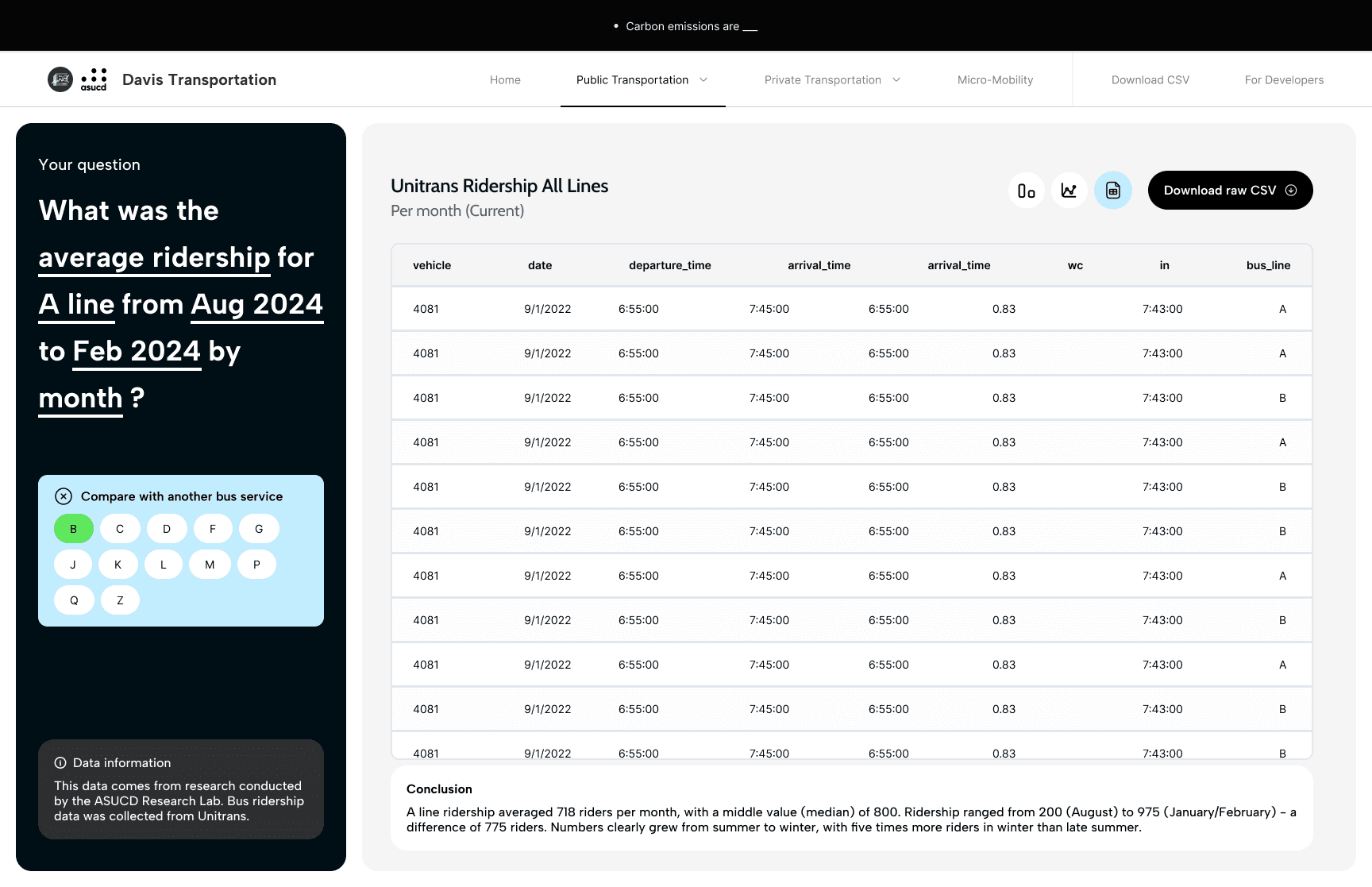Sort by the wc column header
This screenshot has width=1372, height=887.
[x=1075, y=265]
